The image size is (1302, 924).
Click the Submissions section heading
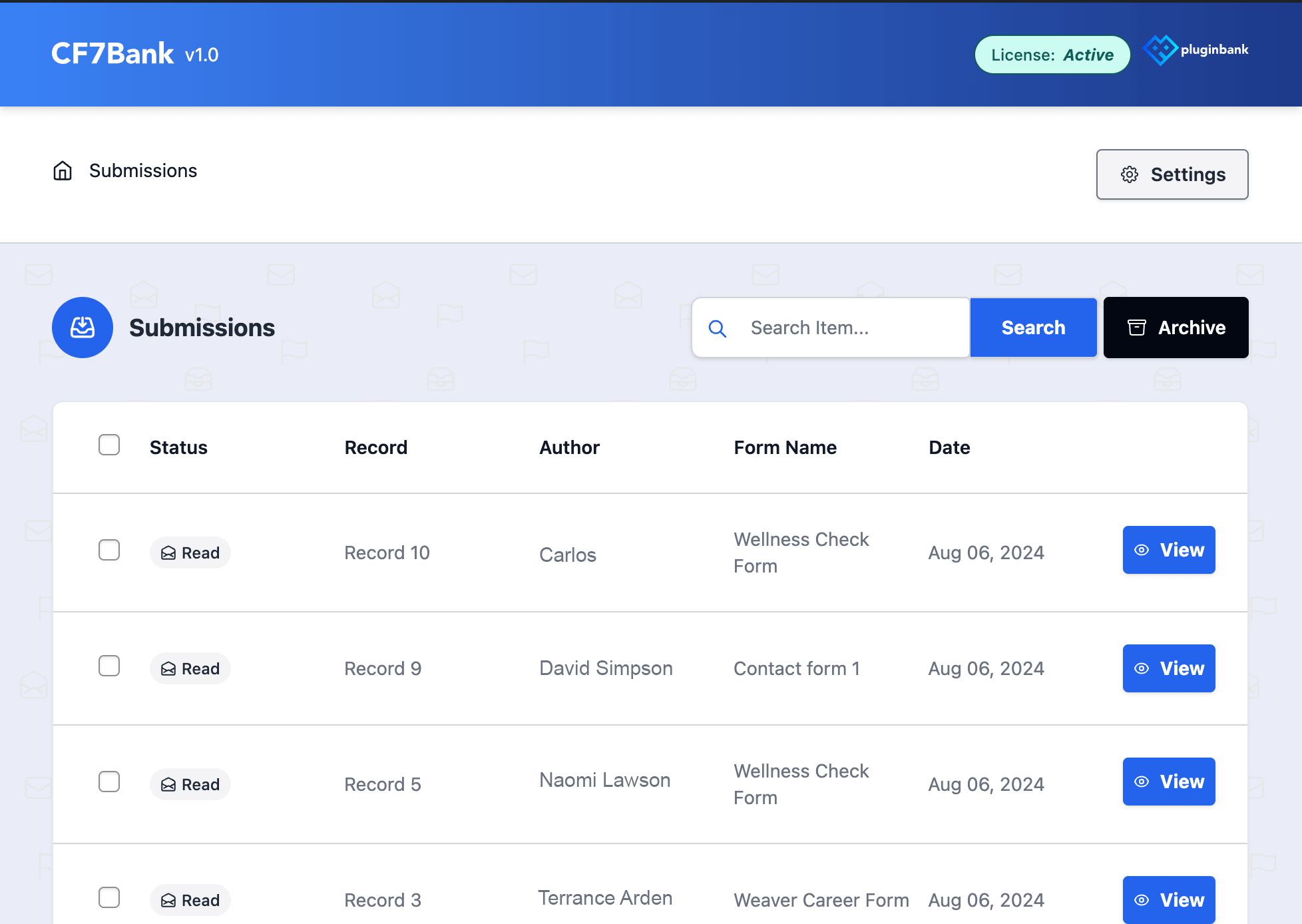(202, 328)
